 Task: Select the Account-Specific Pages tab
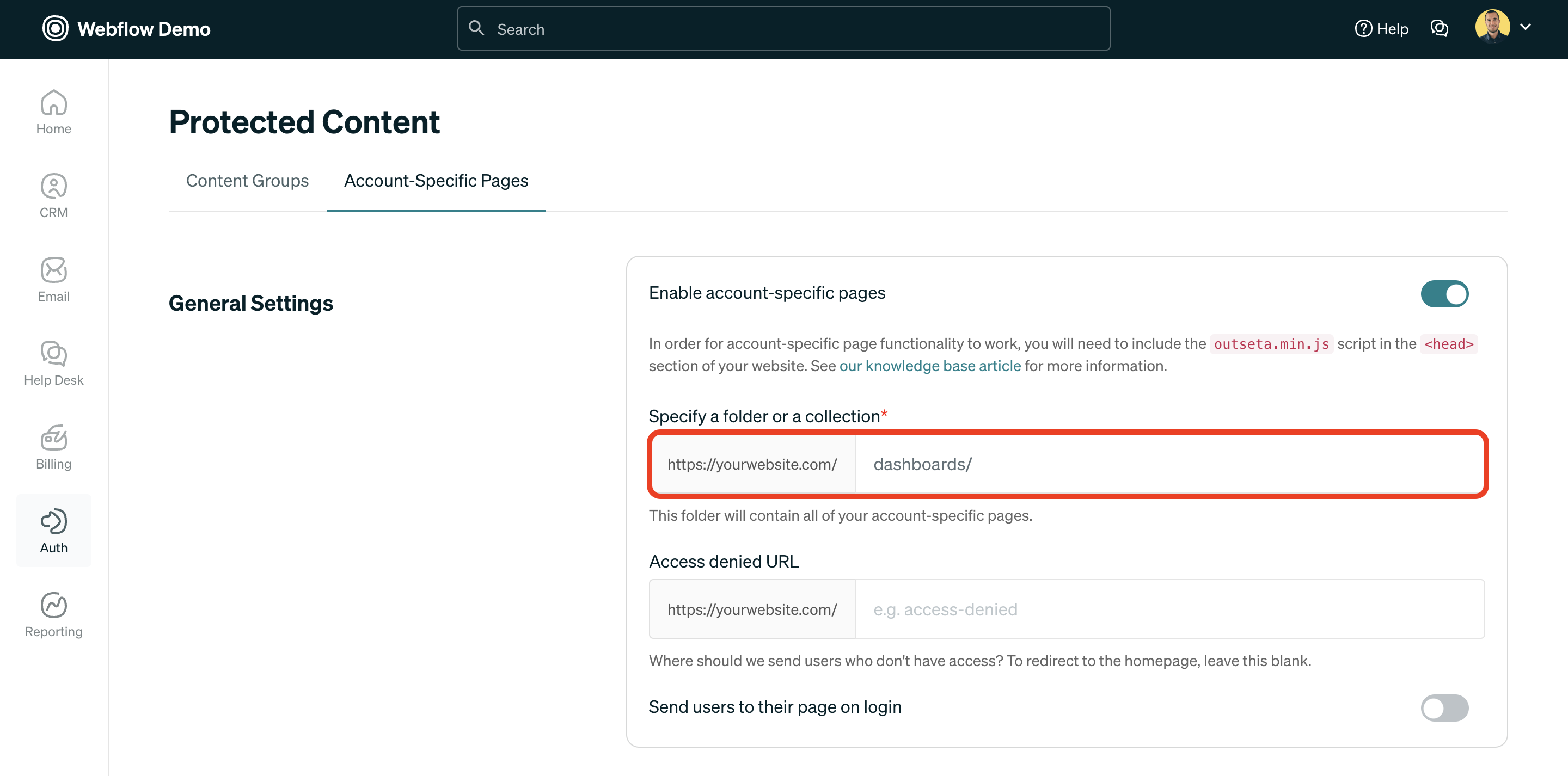pos(436,180)
